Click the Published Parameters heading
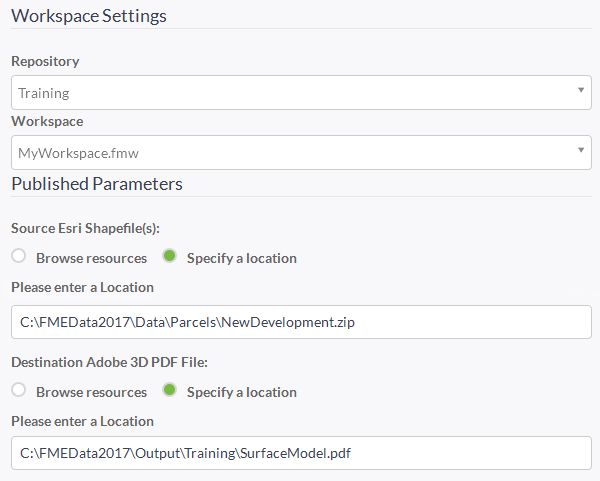This screenshot has height=481, width=600. click(x=97, y=184)
